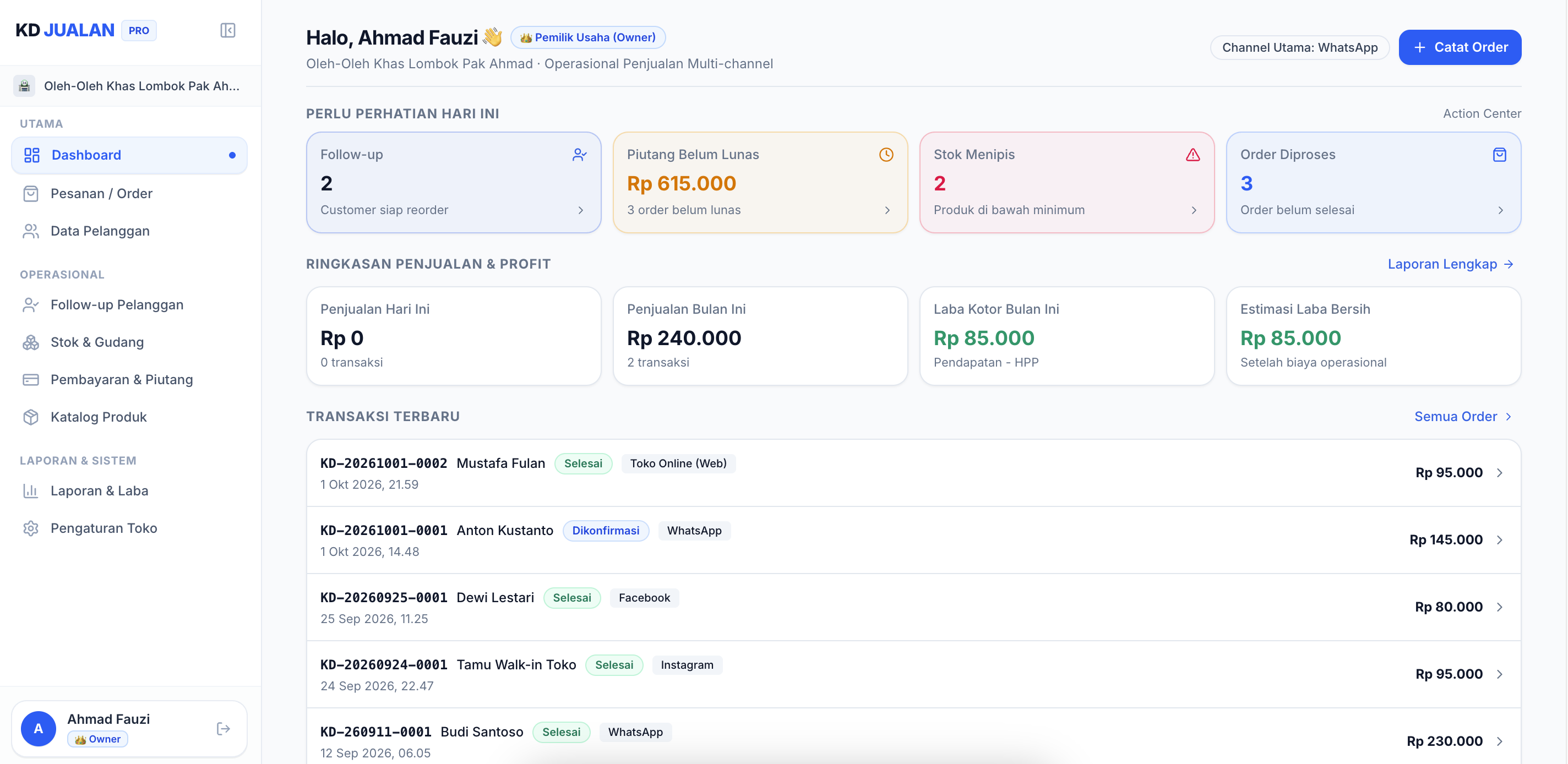
Task: Click order ID KD-20260924-0001
Action: pos(384,665)
